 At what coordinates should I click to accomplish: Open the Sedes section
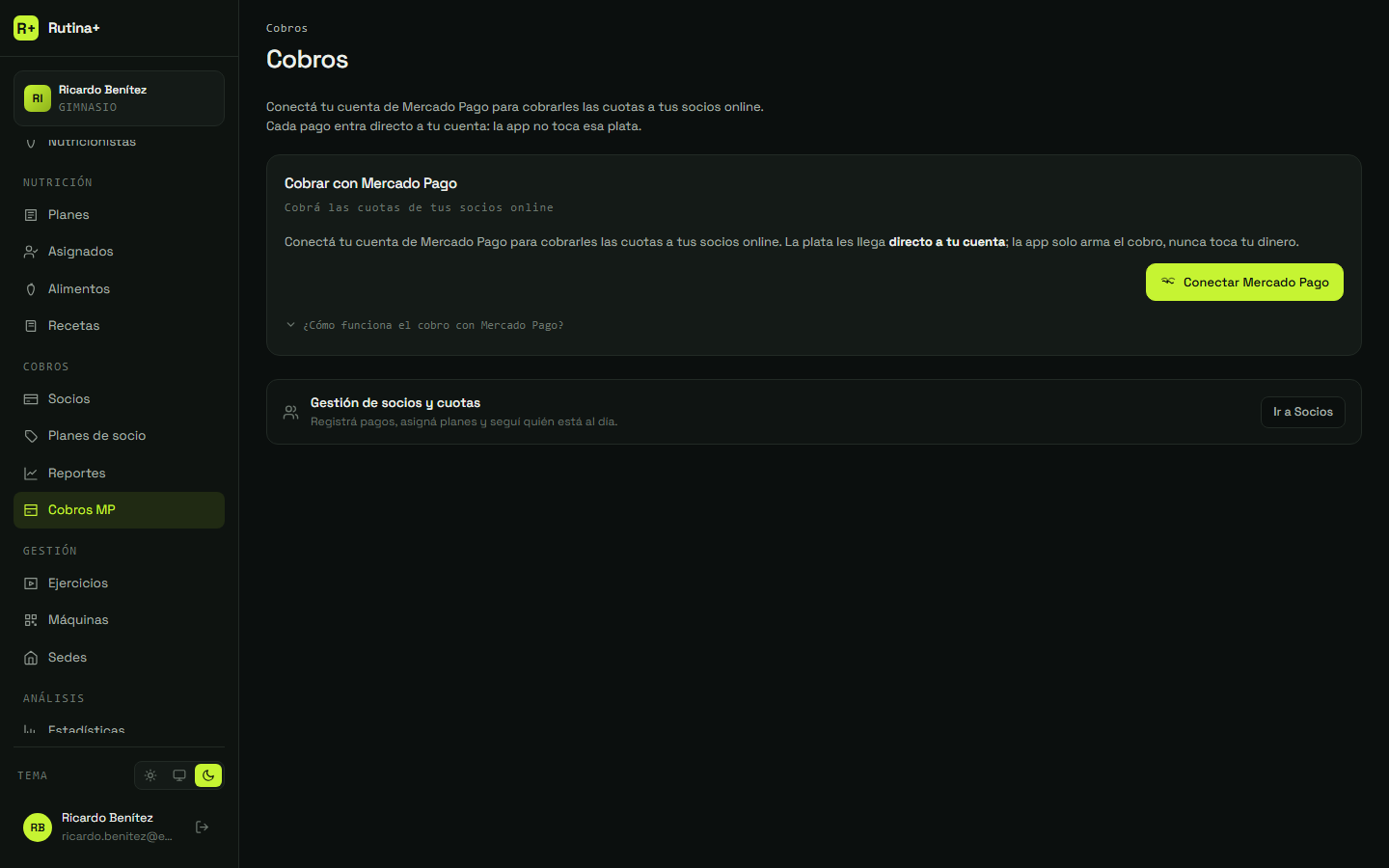pos(119,658)
